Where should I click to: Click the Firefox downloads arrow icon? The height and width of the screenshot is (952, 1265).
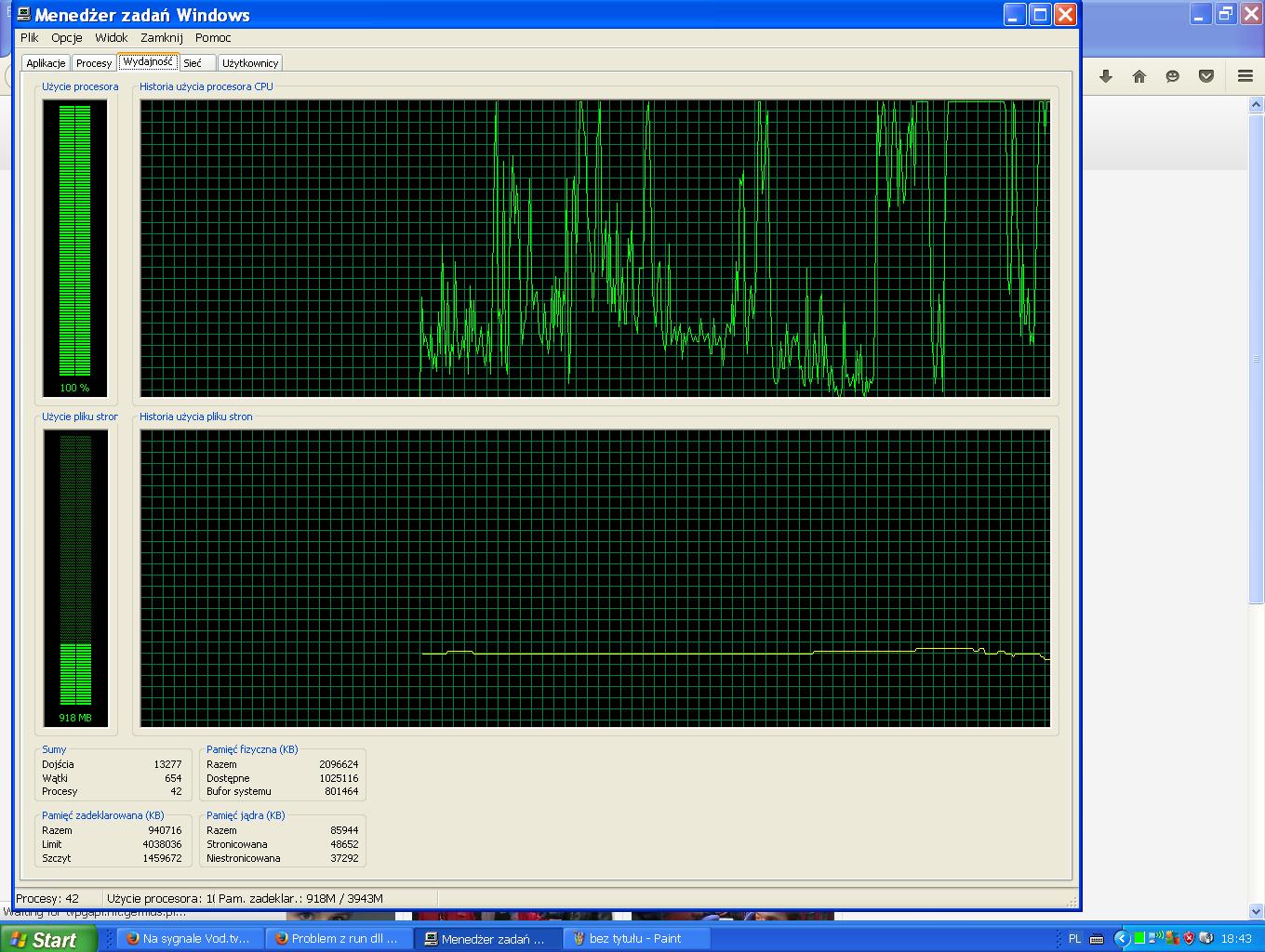(1105, 76)
